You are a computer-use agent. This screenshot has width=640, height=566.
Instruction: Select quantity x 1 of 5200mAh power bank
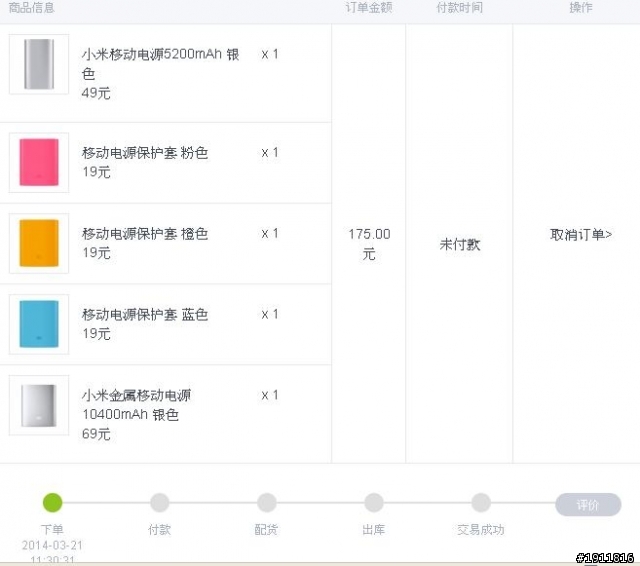[270, 54]
